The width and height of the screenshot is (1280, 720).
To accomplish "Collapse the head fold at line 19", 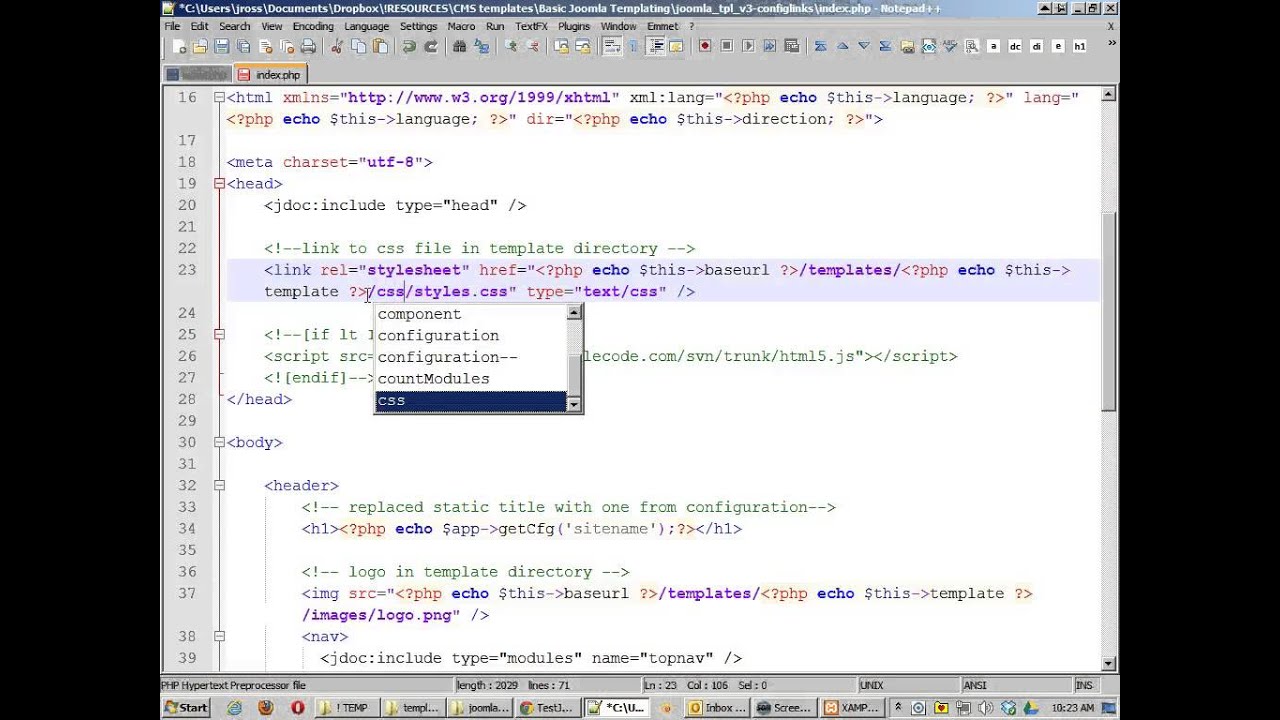I will click(219, 184).
